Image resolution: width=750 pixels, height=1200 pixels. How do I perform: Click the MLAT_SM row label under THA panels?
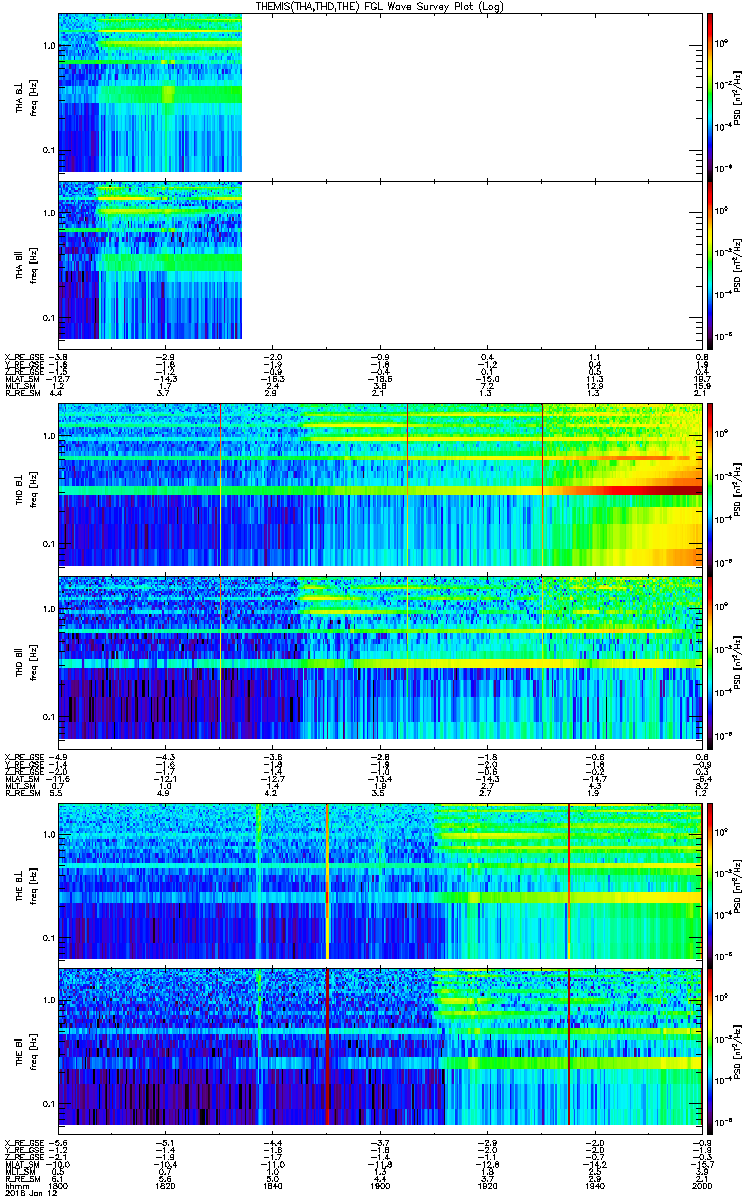21,380
